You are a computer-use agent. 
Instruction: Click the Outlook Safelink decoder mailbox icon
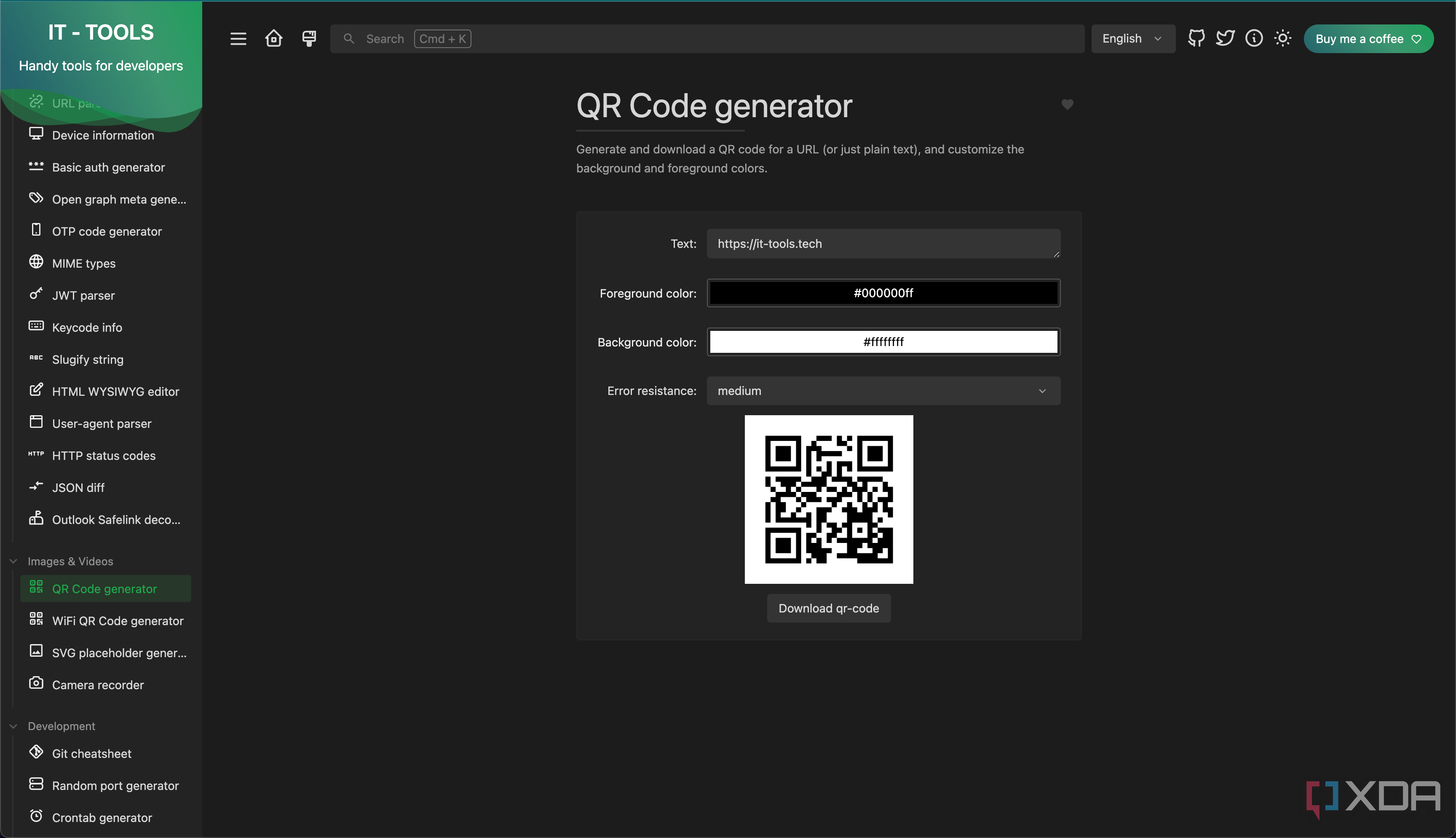tap(36, 518)
